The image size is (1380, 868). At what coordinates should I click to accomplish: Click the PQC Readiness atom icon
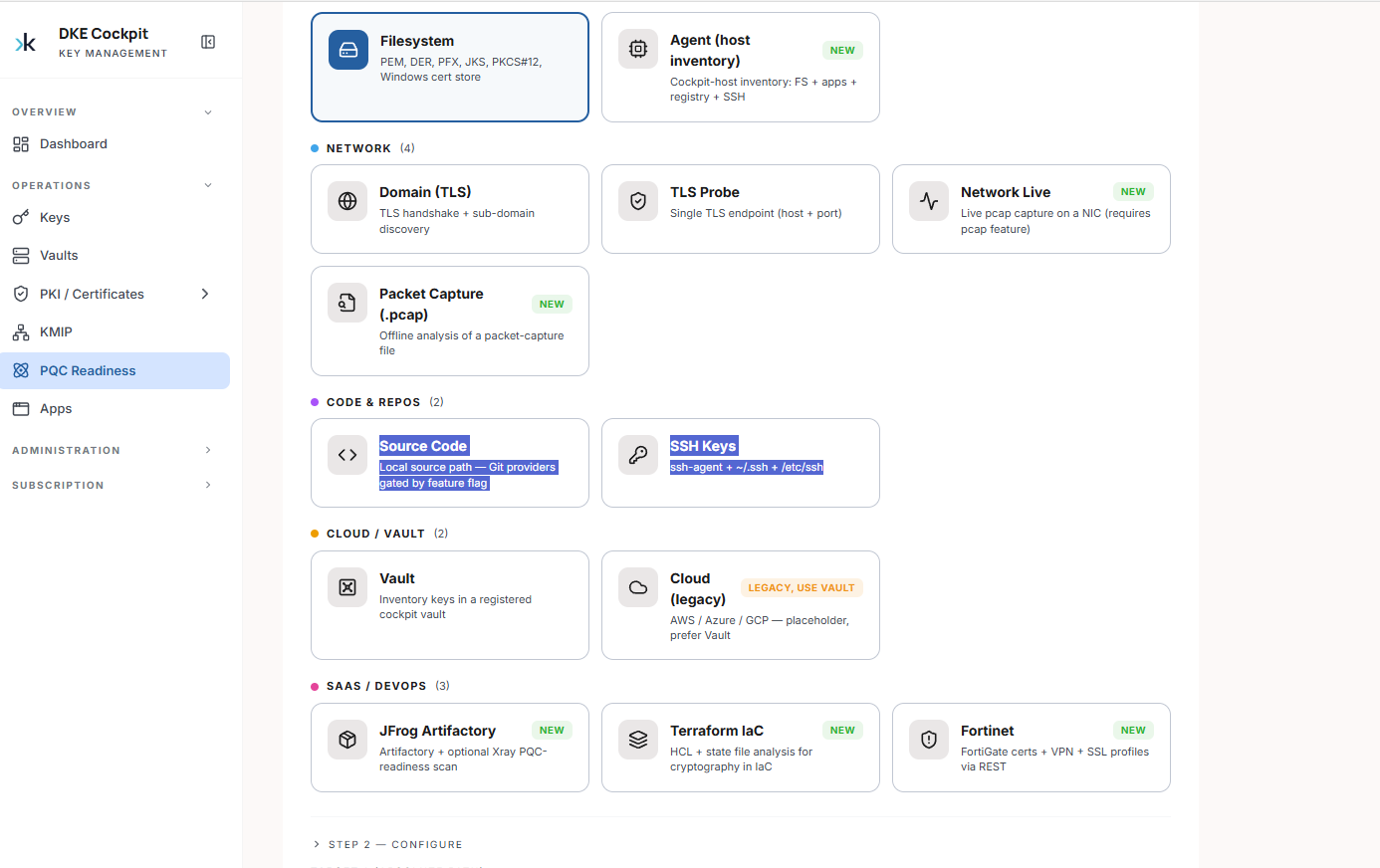click(x=21, y=370)
